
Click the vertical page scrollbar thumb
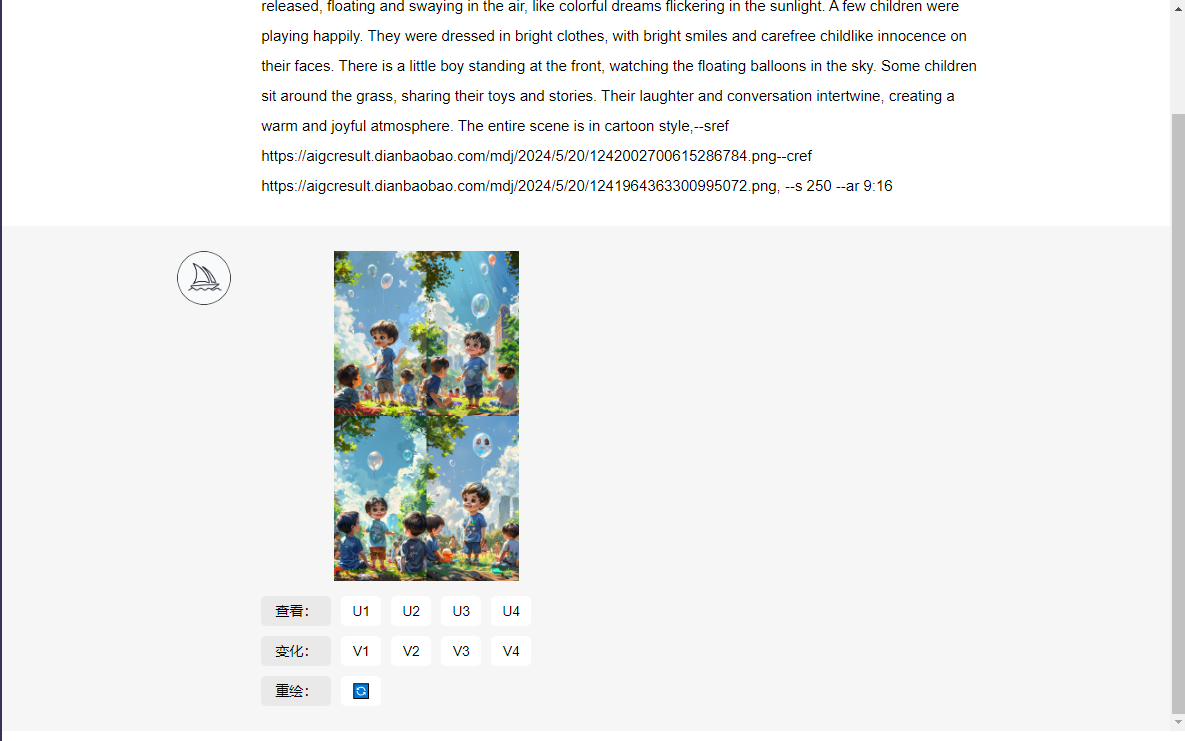pos(1178,412)
